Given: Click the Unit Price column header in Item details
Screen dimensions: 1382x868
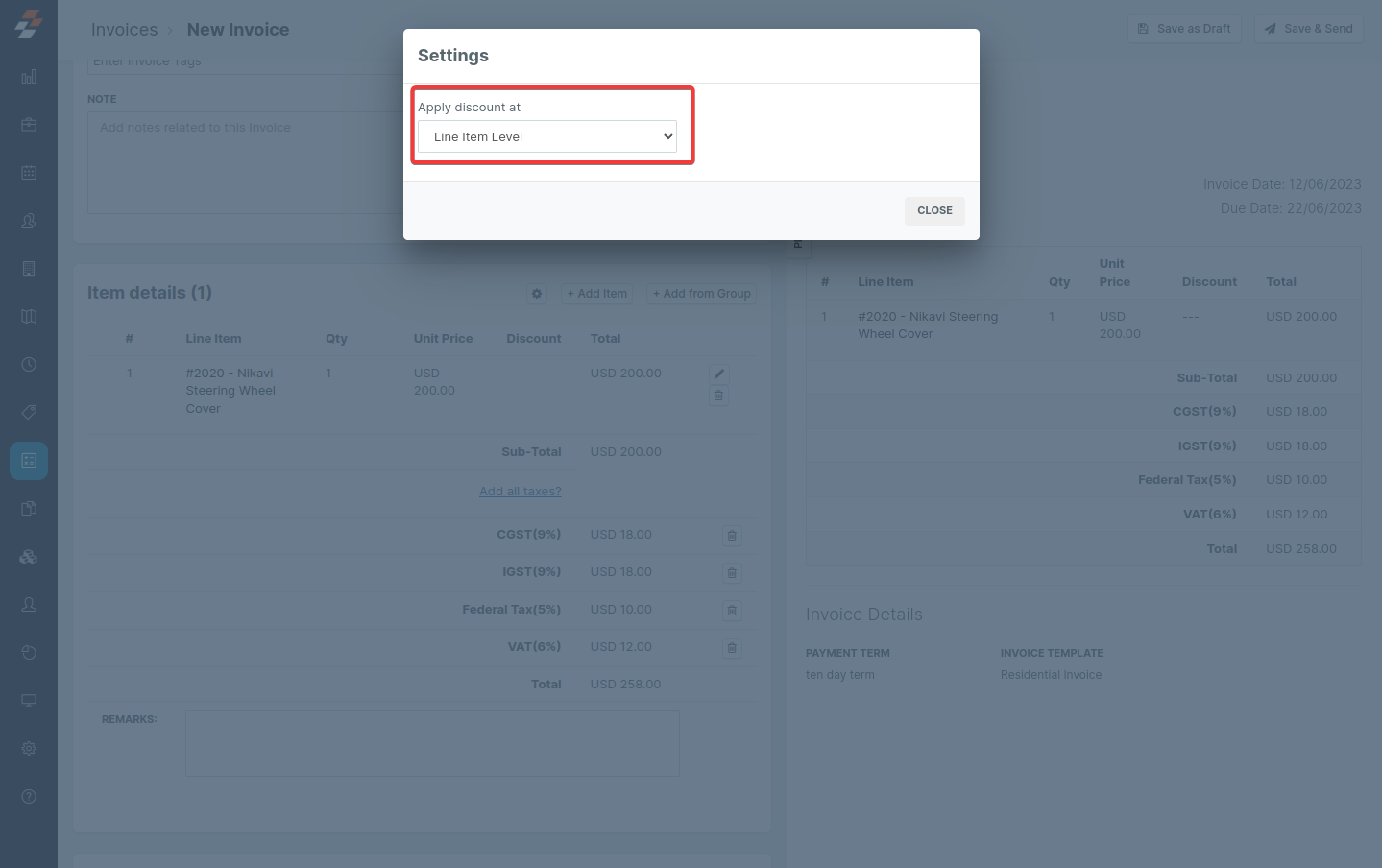Looking at the screenshot, I should (x=443, y=339).
